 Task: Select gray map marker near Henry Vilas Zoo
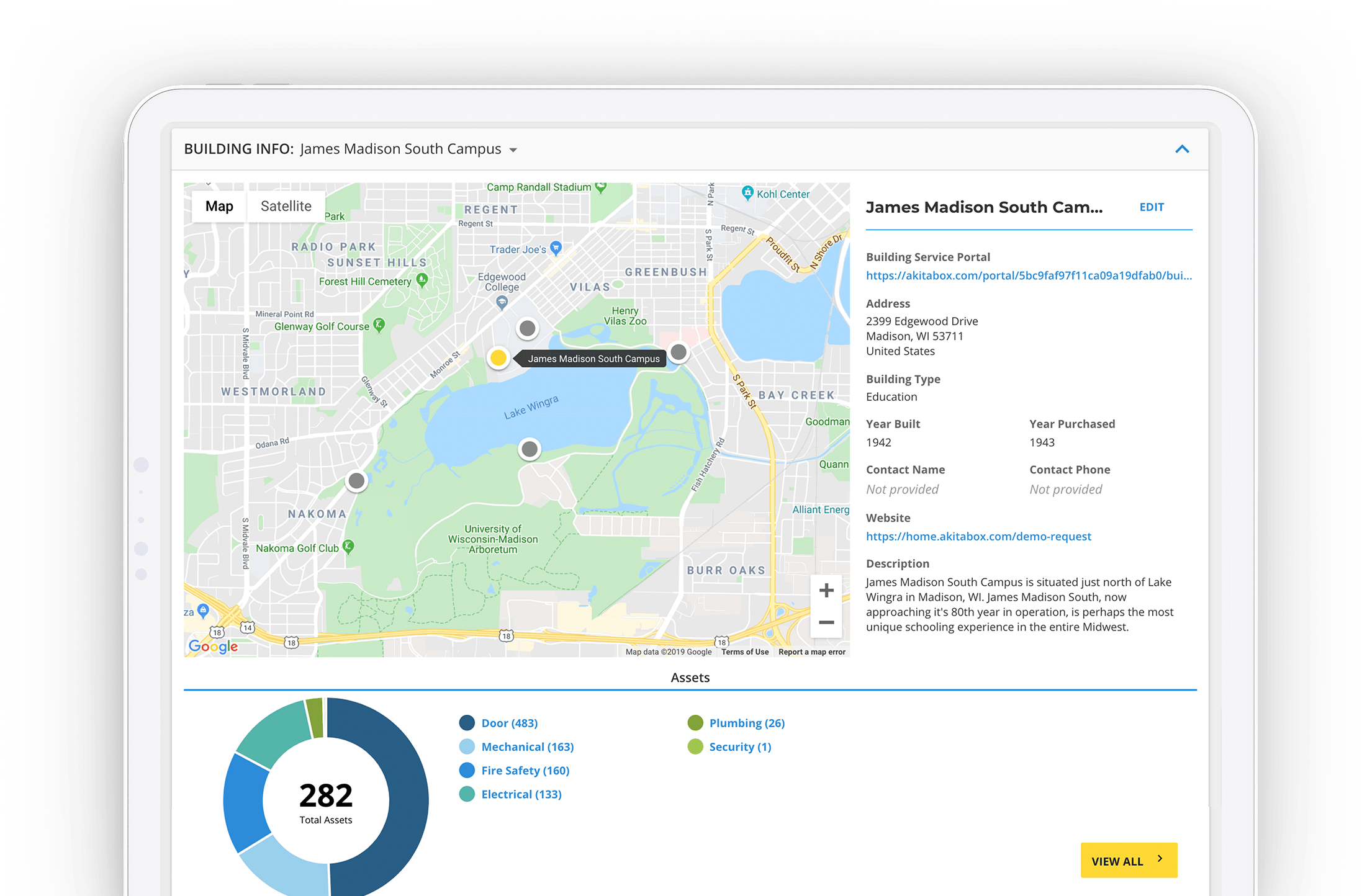[679, 352]
